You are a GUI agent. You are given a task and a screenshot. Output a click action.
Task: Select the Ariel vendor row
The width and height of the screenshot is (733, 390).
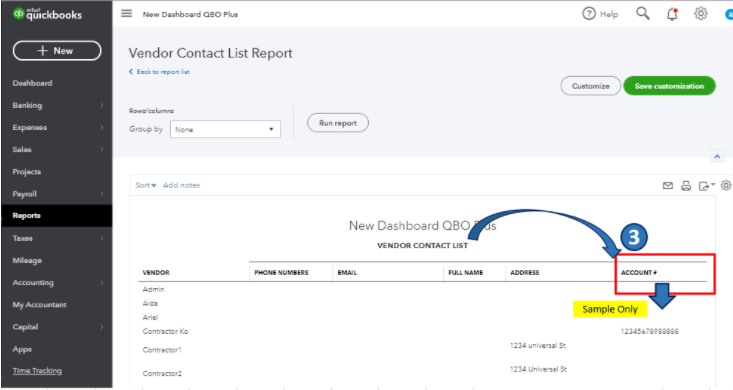point(150,318)
